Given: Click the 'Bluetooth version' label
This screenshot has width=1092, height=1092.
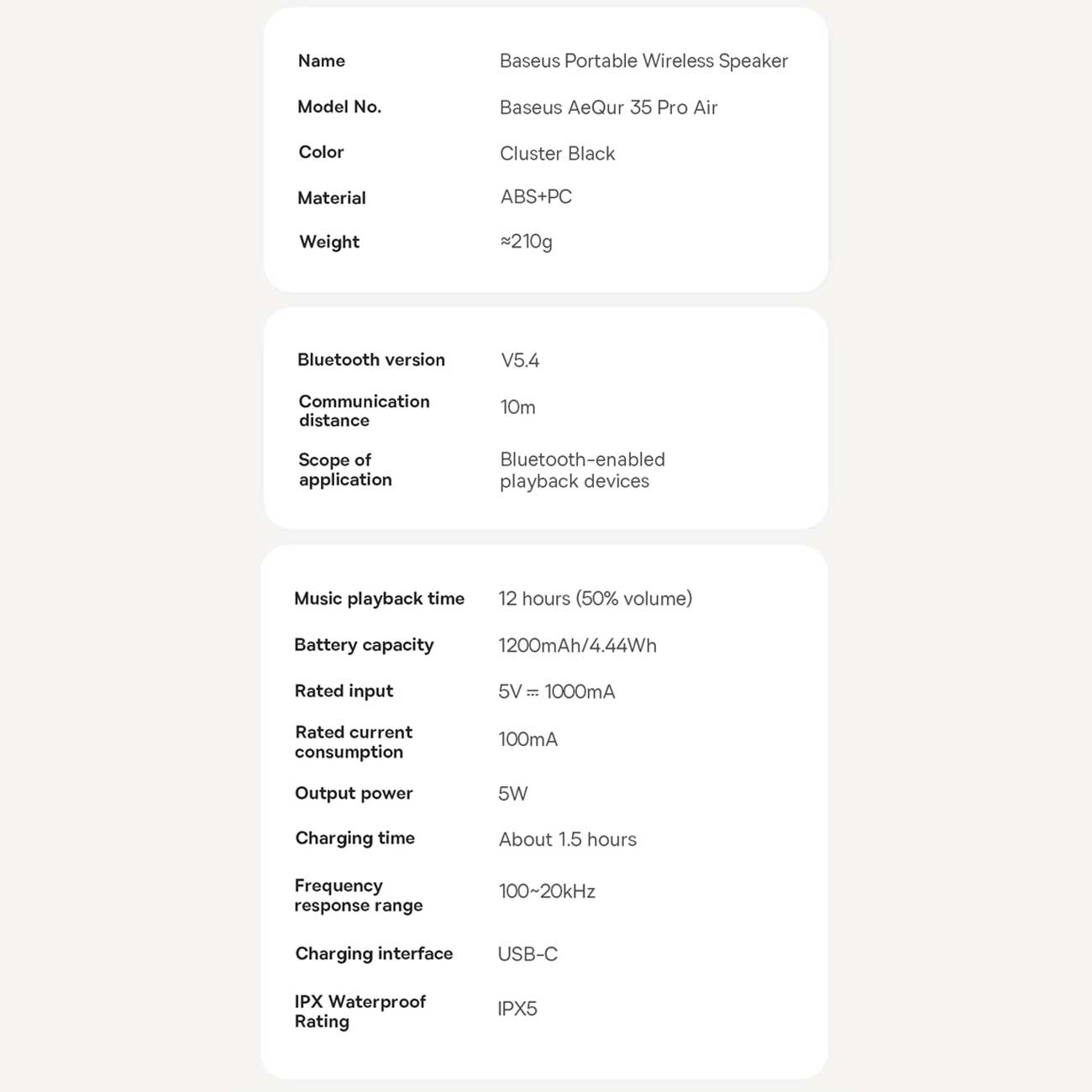Looking at the screenshot, I should point(370,360).
